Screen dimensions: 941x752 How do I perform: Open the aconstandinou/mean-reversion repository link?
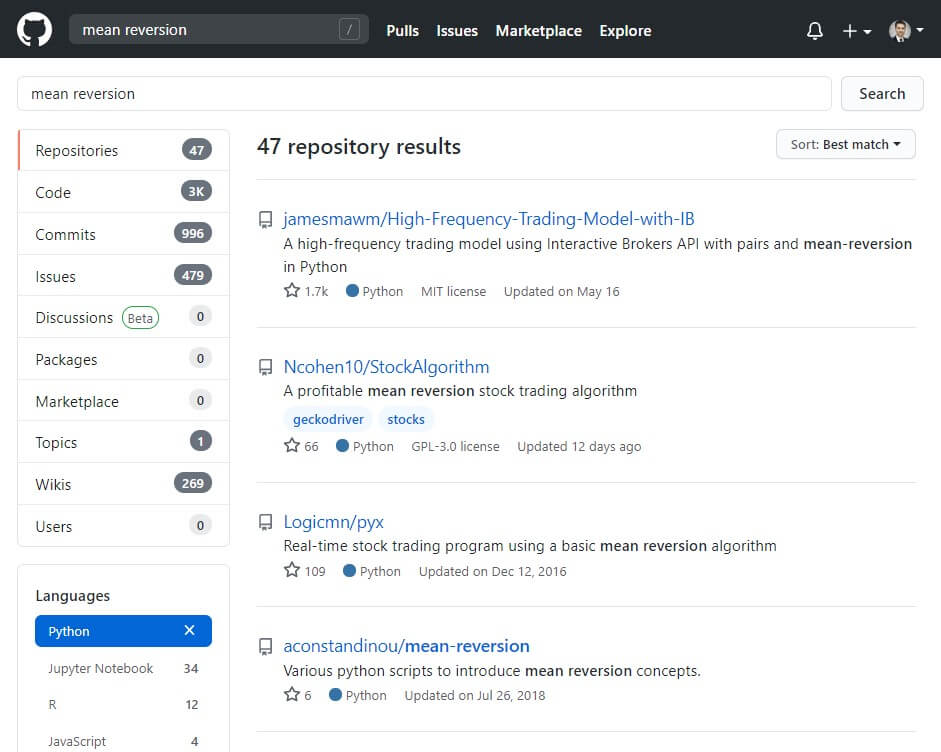coord(406,646)
